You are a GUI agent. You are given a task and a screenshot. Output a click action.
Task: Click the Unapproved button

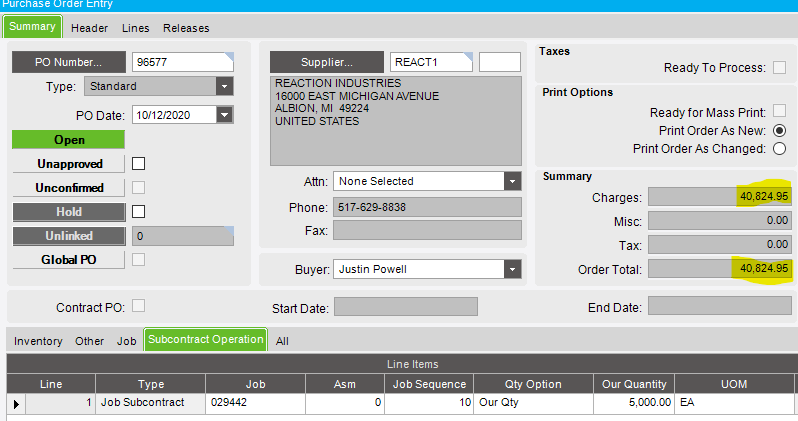[69, 164]
